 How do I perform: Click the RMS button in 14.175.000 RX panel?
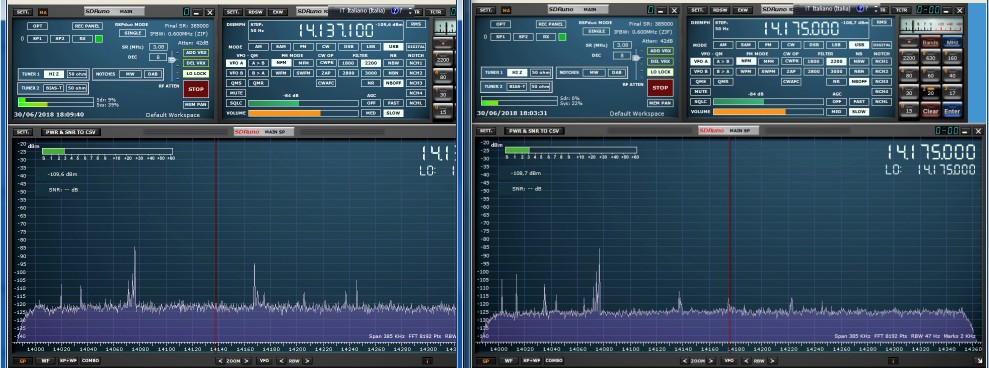[882, 22]
